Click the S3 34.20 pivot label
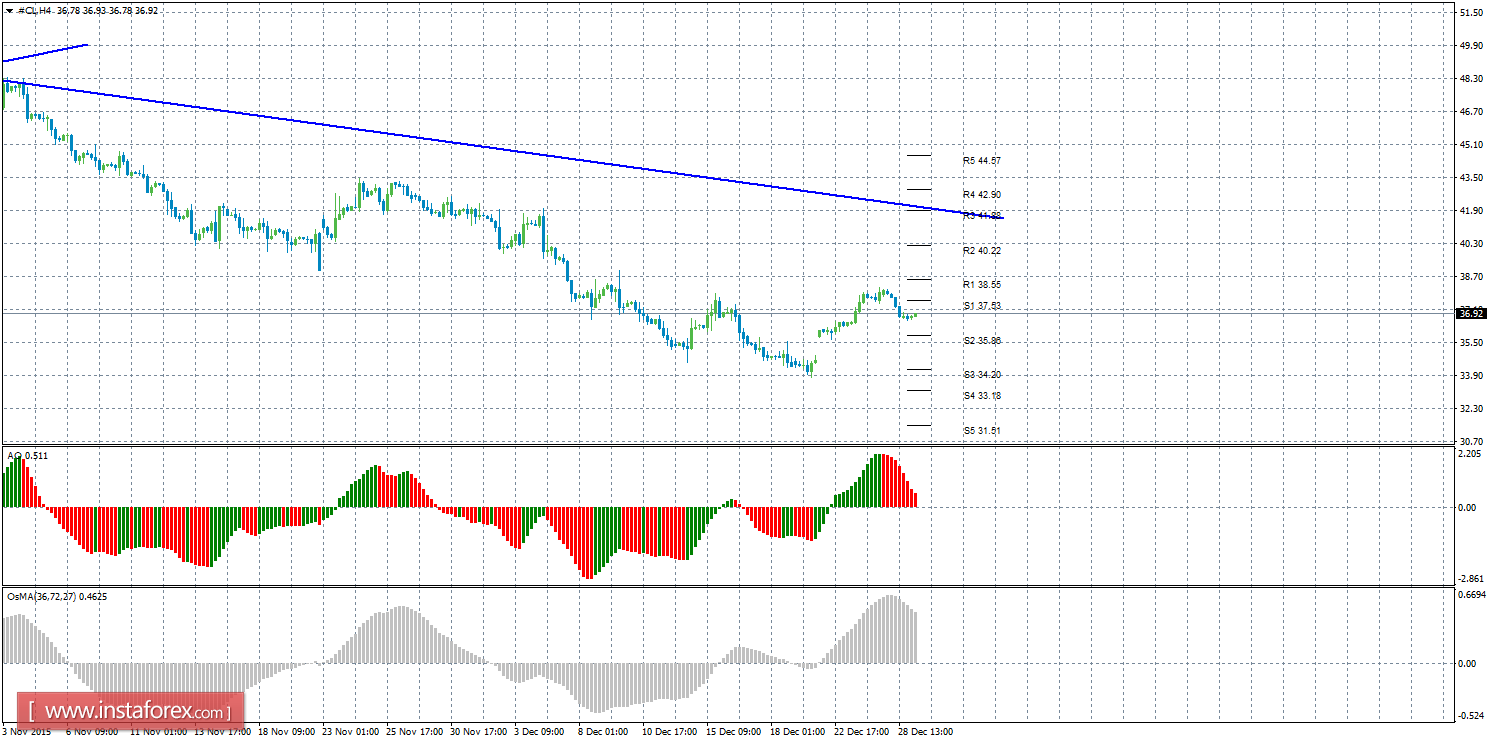This screenshot has height=743, width=1494. click(x=982, y=374)
